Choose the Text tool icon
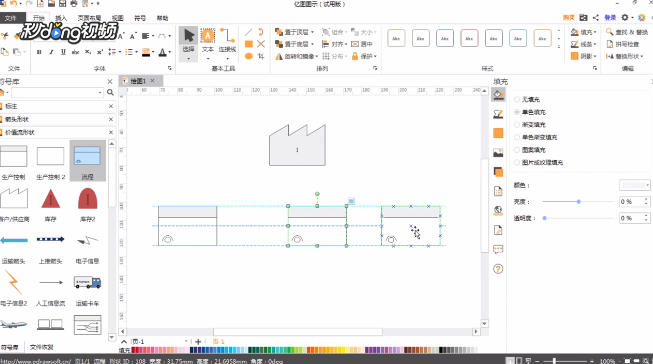This screenshot has width=653, height=364. click(x=207, y=36)
